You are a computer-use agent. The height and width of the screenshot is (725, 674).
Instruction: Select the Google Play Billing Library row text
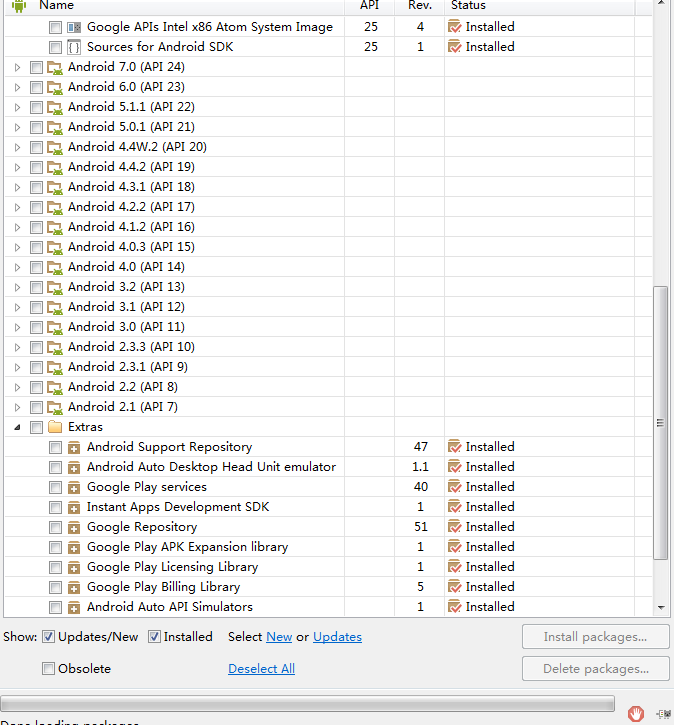[164, 587]
